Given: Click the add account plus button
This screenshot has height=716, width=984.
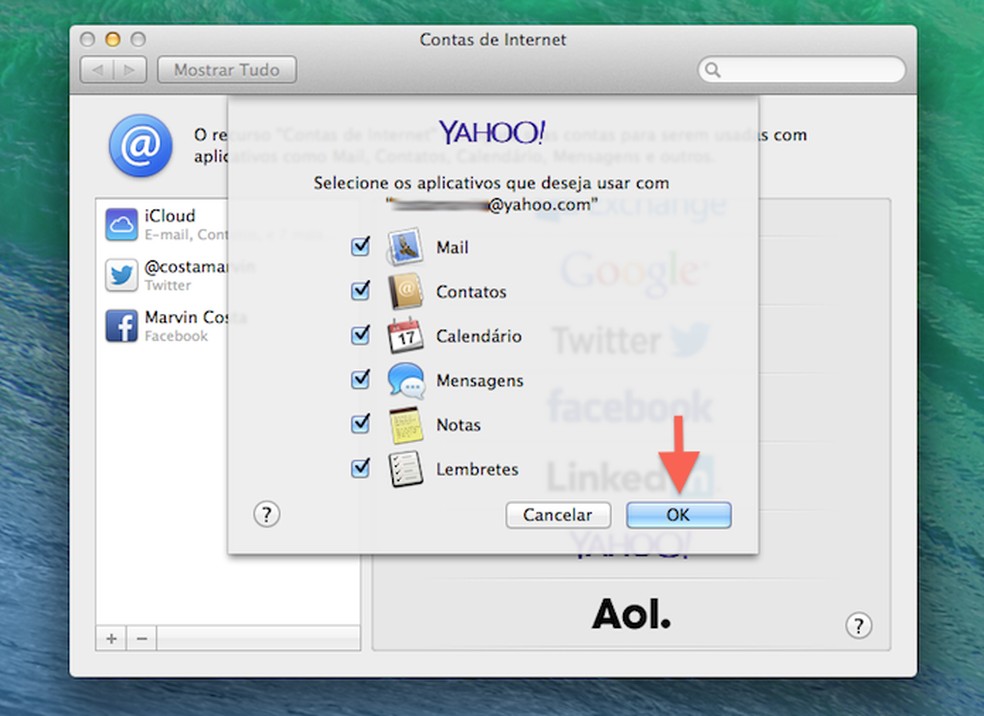Looking at the screenshot, I should pyautogui.click(x=109, y=637).
